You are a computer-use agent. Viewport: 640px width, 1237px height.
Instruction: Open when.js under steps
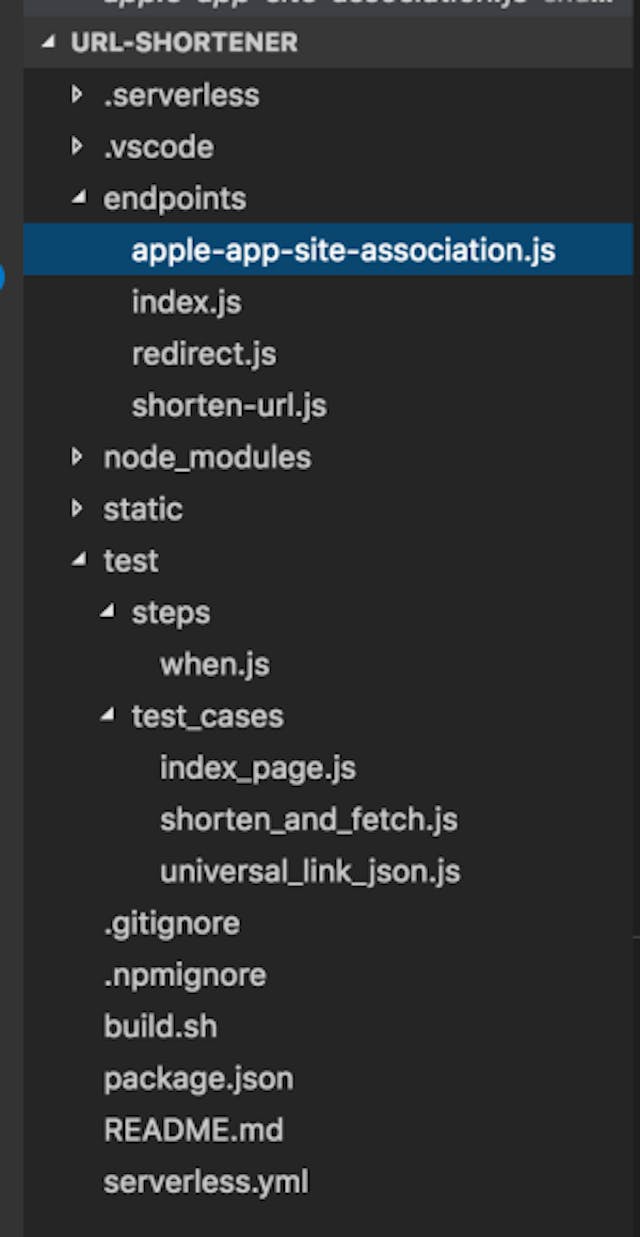[x=214, y=665]
